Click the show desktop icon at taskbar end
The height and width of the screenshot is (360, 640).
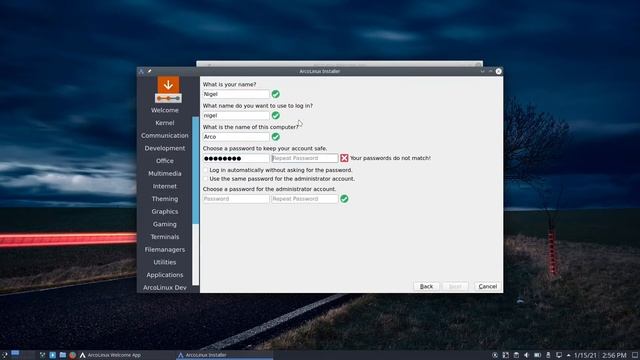coord(635,355)
